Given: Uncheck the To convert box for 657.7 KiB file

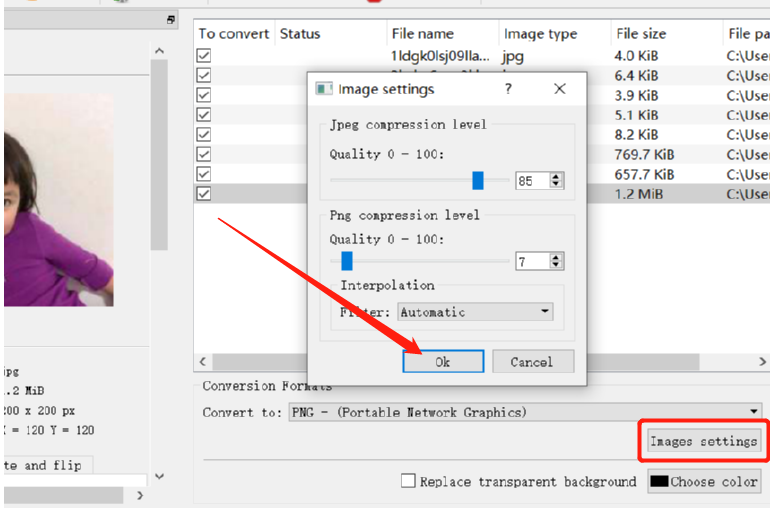Looking at the screenshot, I should pos(204,174).
